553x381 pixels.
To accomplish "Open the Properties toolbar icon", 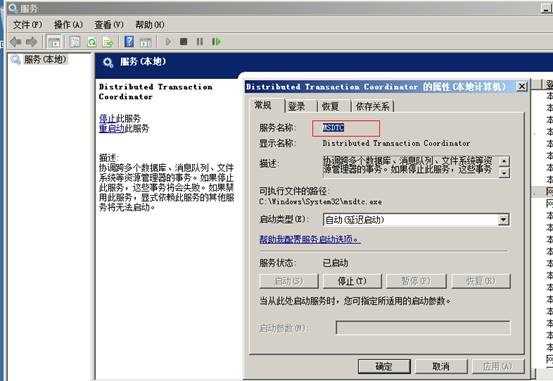I will [x=75, y=42].
